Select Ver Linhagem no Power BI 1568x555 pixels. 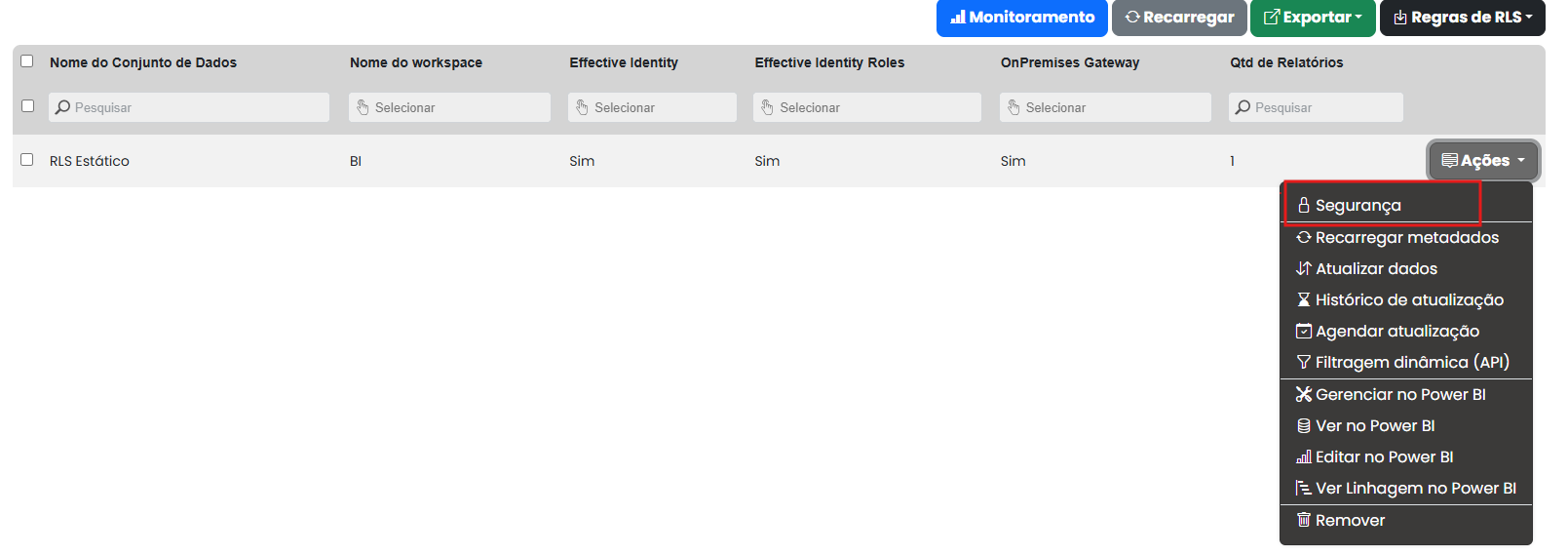point(1415,488)
